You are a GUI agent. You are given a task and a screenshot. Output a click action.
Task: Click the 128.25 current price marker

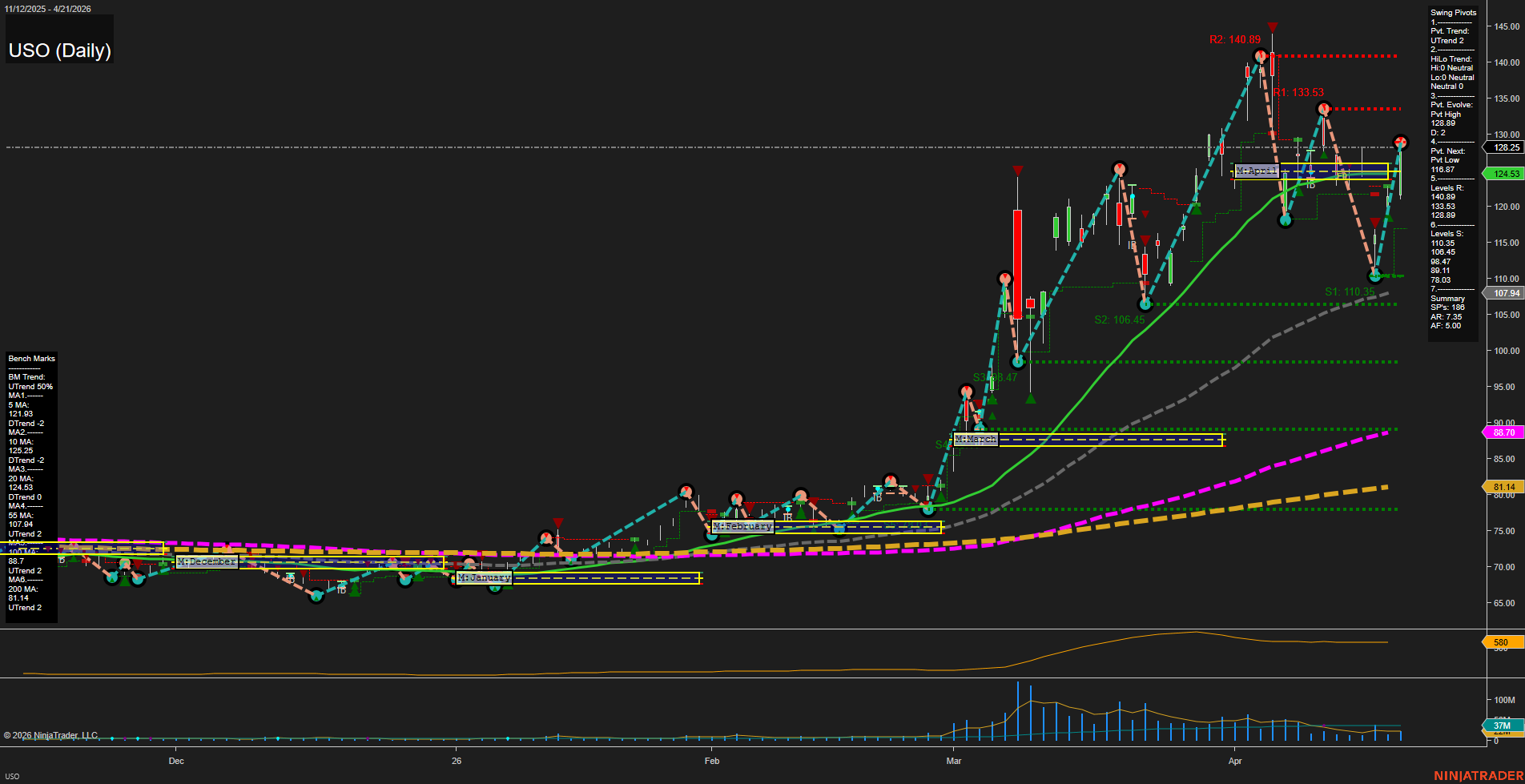[x=1505, y=147]
